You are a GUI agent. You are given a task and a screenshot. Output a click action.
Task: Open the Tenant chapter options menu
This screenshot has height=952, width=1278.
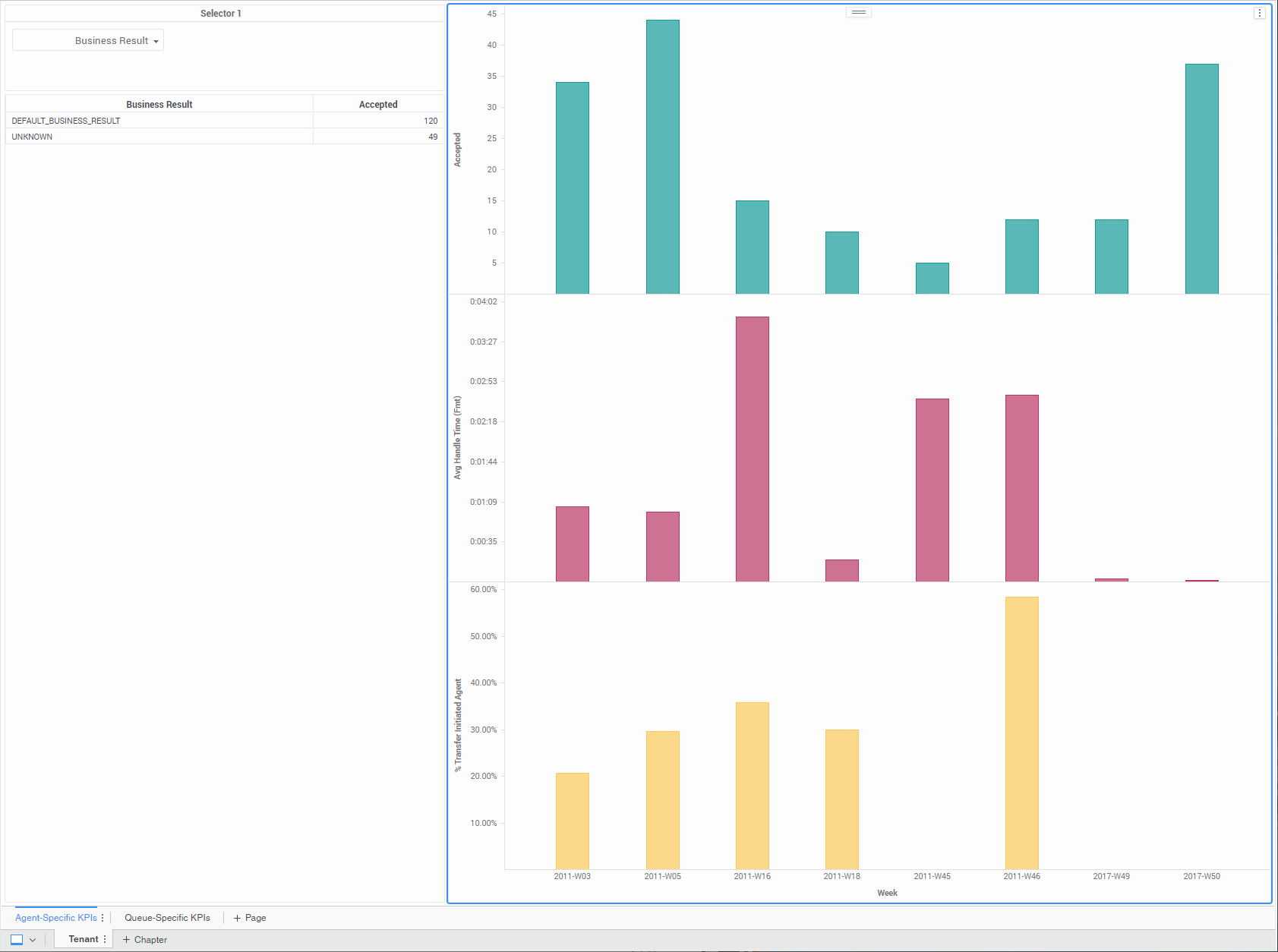[105, 939]
